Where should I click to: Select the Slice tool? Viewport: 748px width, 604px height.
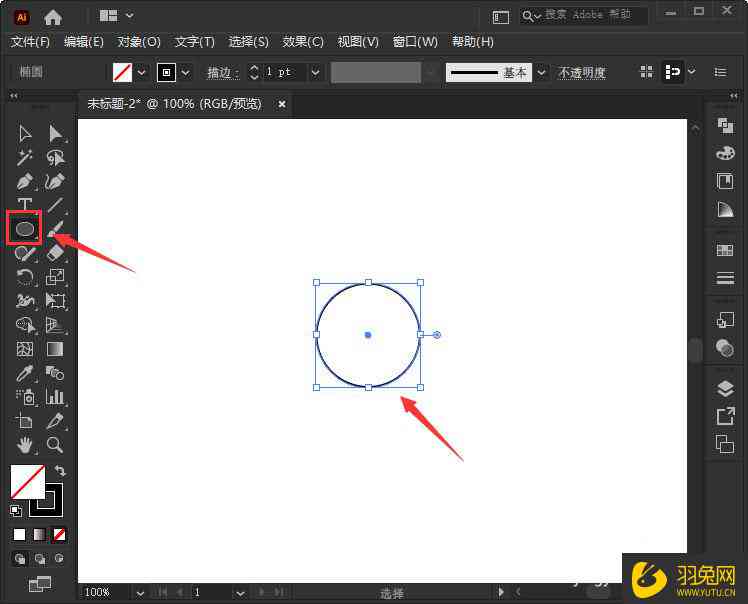coord(55,421)
